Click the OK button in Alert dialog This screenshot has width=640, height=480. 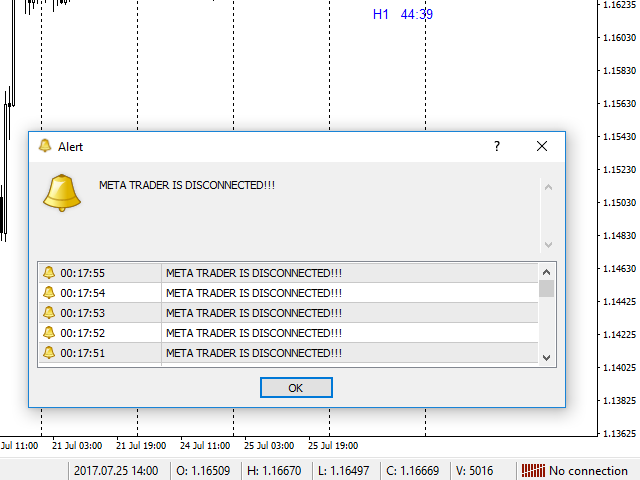point(295,388)
